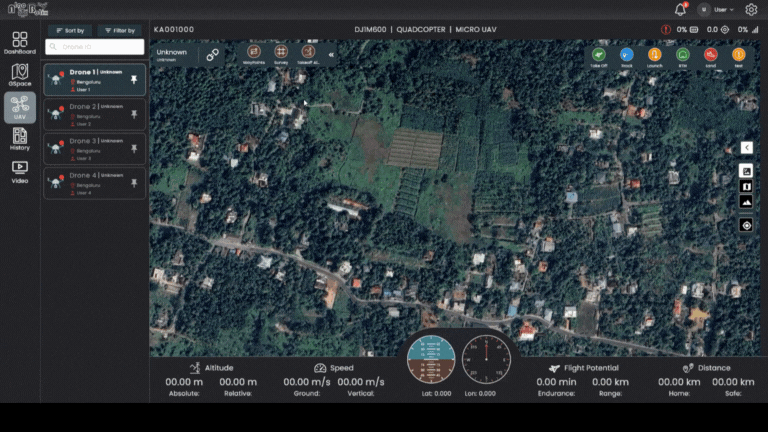Image resolution: width=768 pixels, height=432 pixels.
Task: Open the Filter by dropdown
Action: pyautogui.click(x=118, y=31)
